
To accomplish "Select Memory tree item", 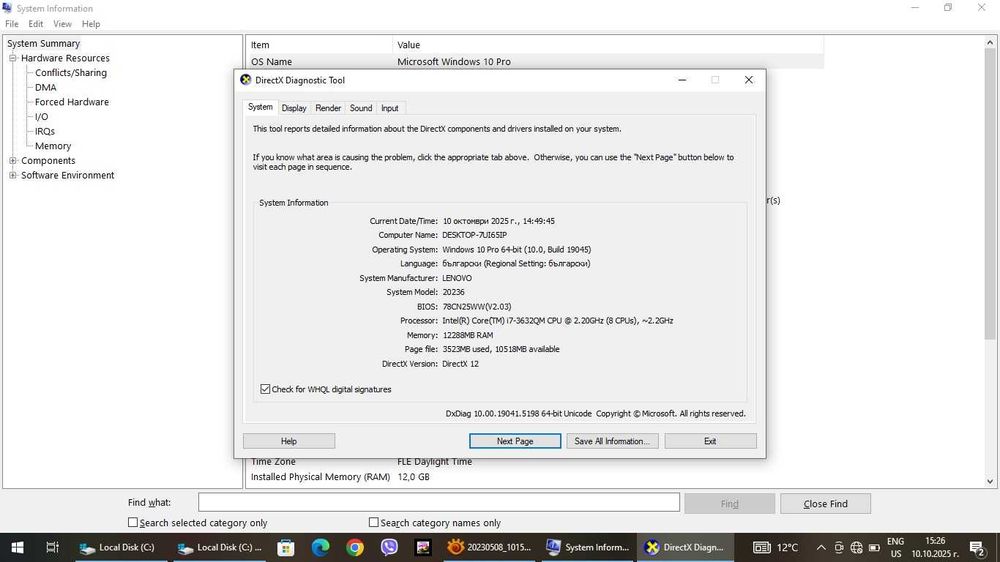I will [53, 146].
